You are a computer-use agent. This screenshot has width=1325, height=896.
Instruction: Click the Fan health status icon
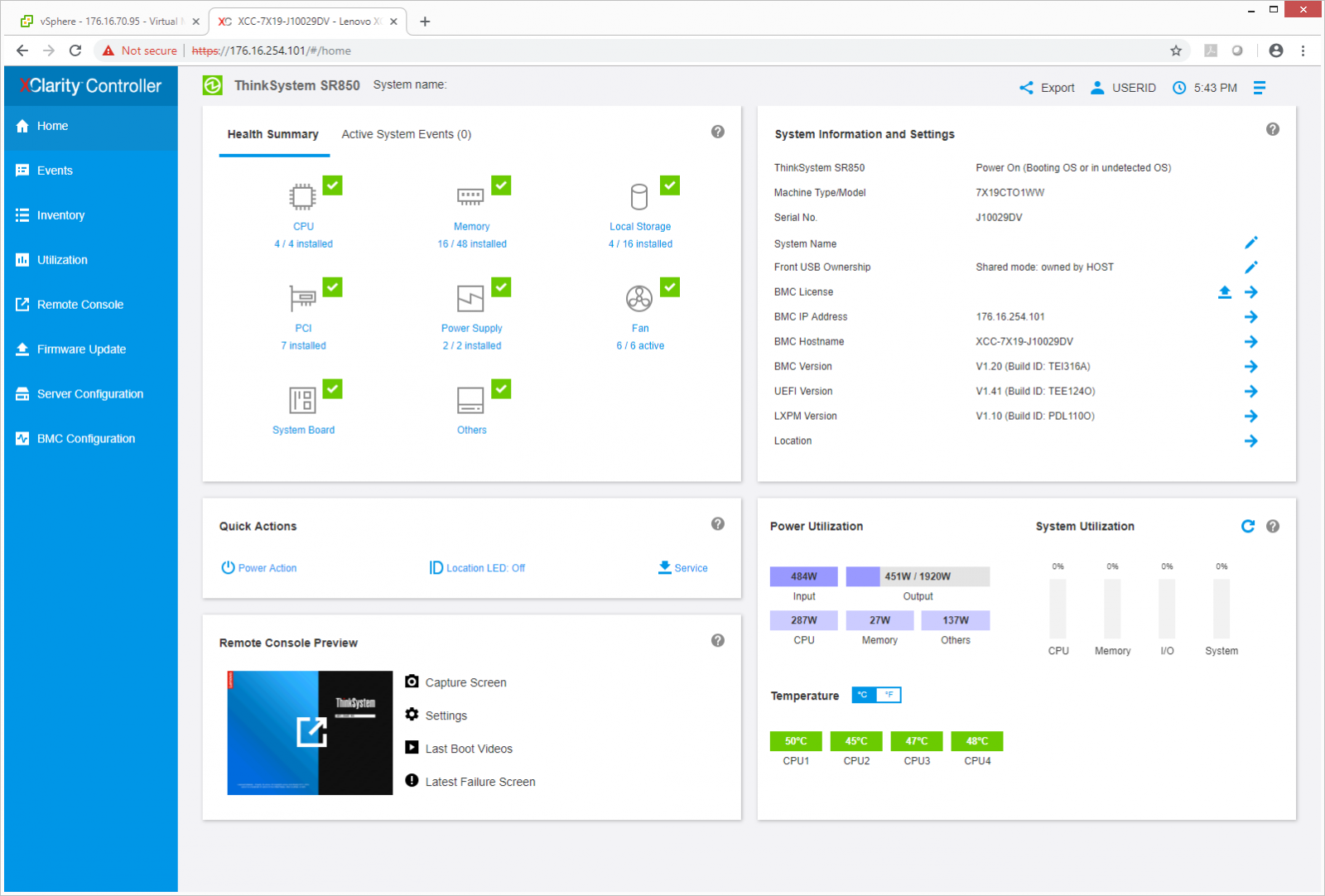639,298
